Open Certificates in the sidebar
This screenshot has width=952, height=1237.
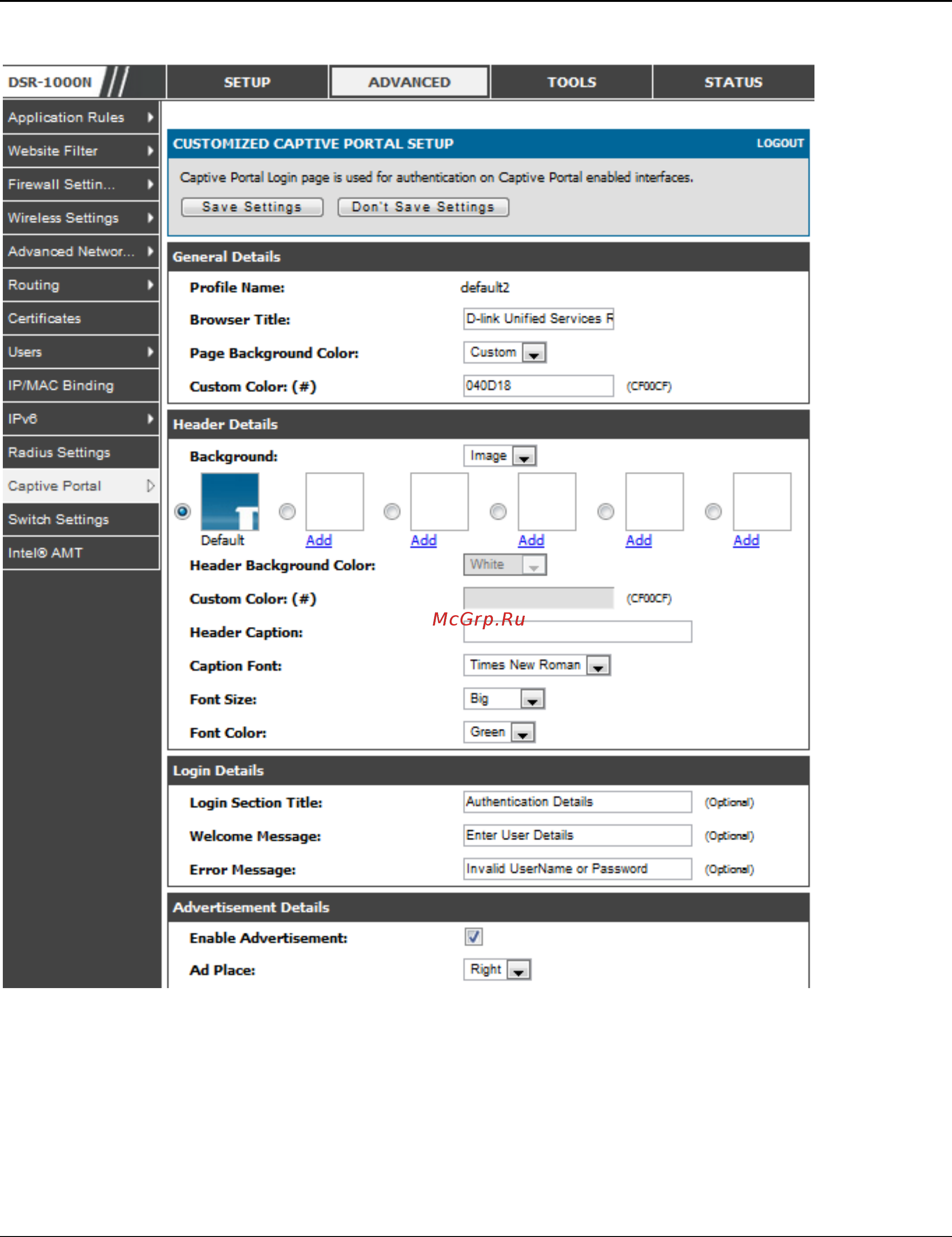click(81, 318)
